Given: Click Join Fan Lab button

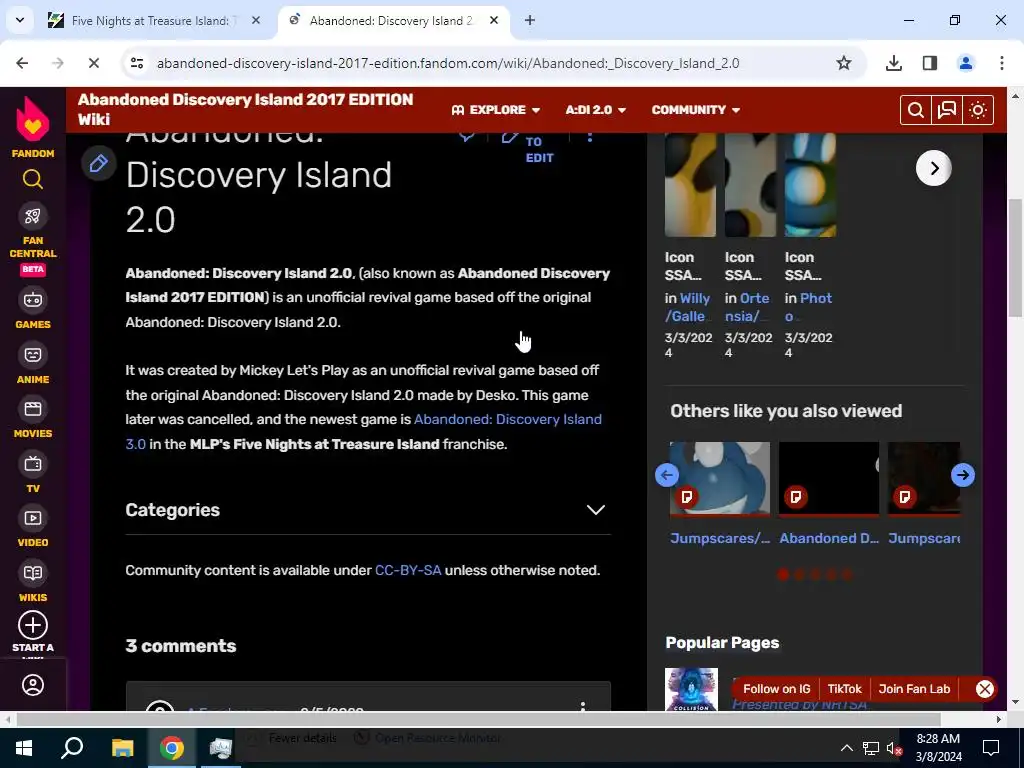Looking at the screenshot, I should point(914,689).
